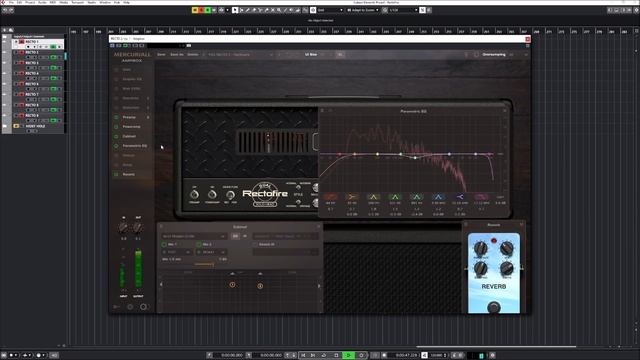The height and width of the screenshot is (360, 640).
Task: Click the UI Size control in plugin header
Action: point(311,54)
